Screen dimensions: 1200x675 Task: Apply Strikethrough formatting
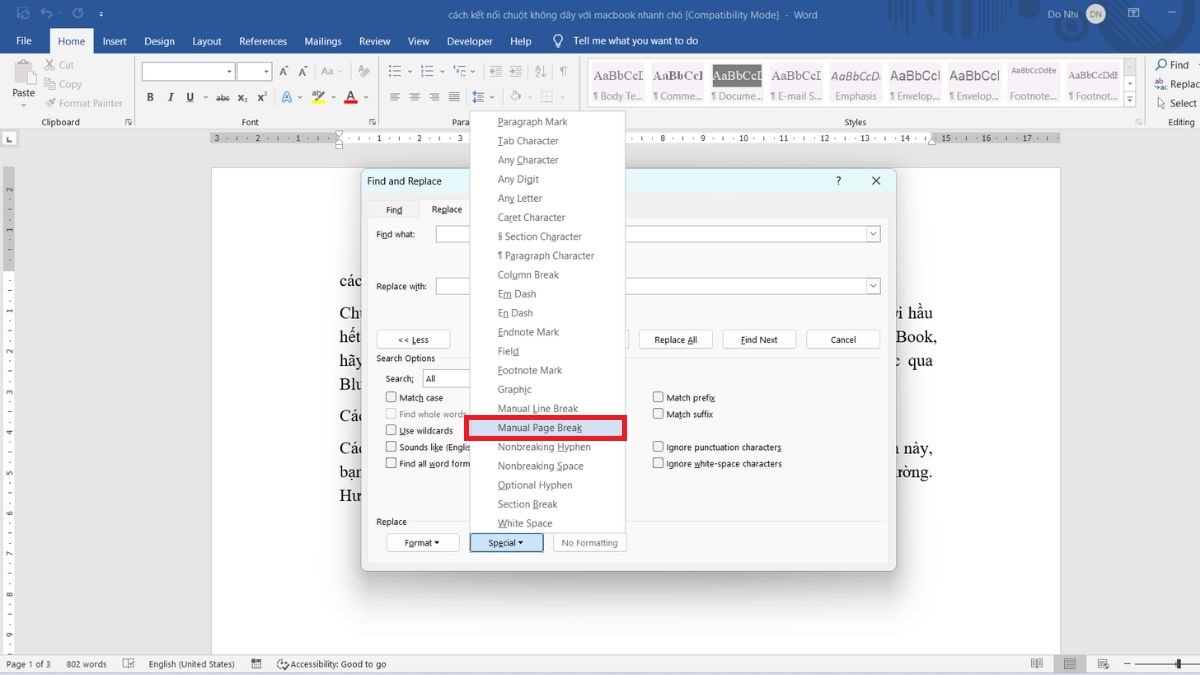click(223, 97)
